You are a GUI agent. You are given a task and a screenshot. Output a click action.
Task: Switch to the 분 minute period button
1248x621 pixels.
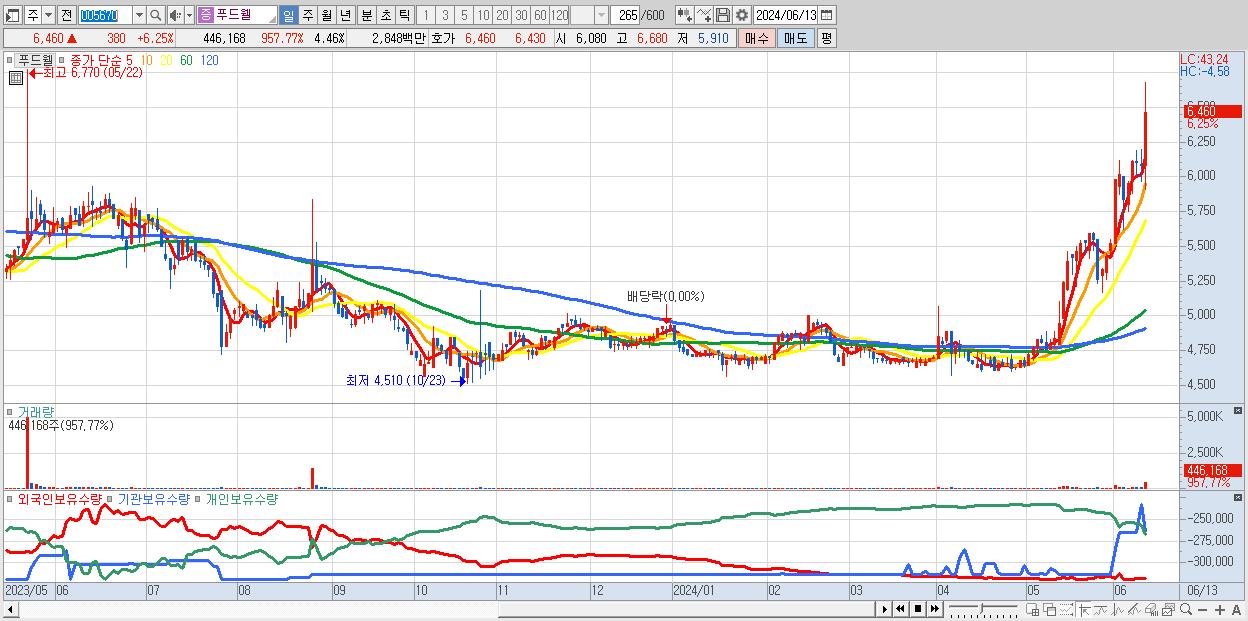[367, 15]
